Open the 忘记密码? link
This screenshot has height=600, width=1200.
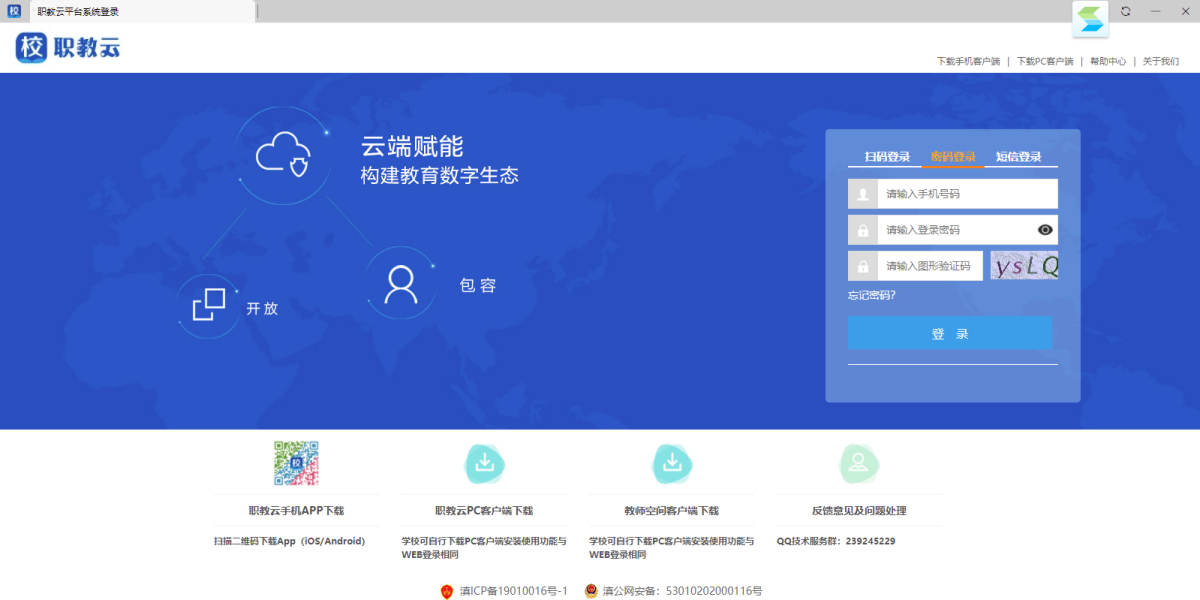(x=871, y=295)
